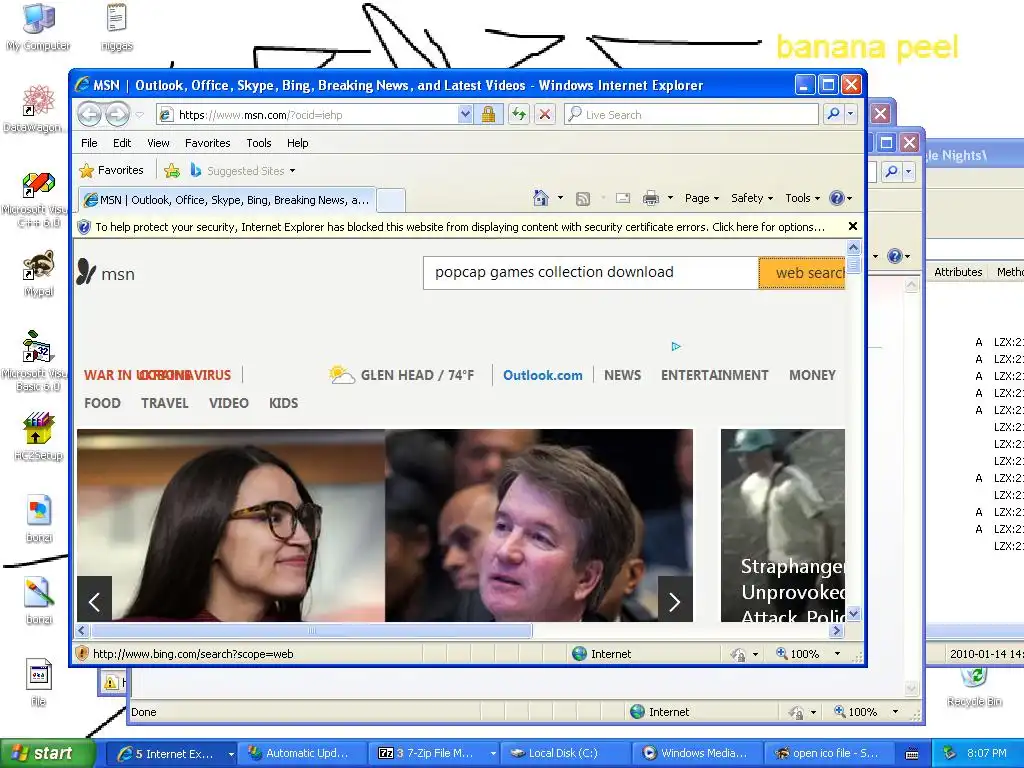Click the Start button
1024x768 pixels.
click(x=46, y=754)
